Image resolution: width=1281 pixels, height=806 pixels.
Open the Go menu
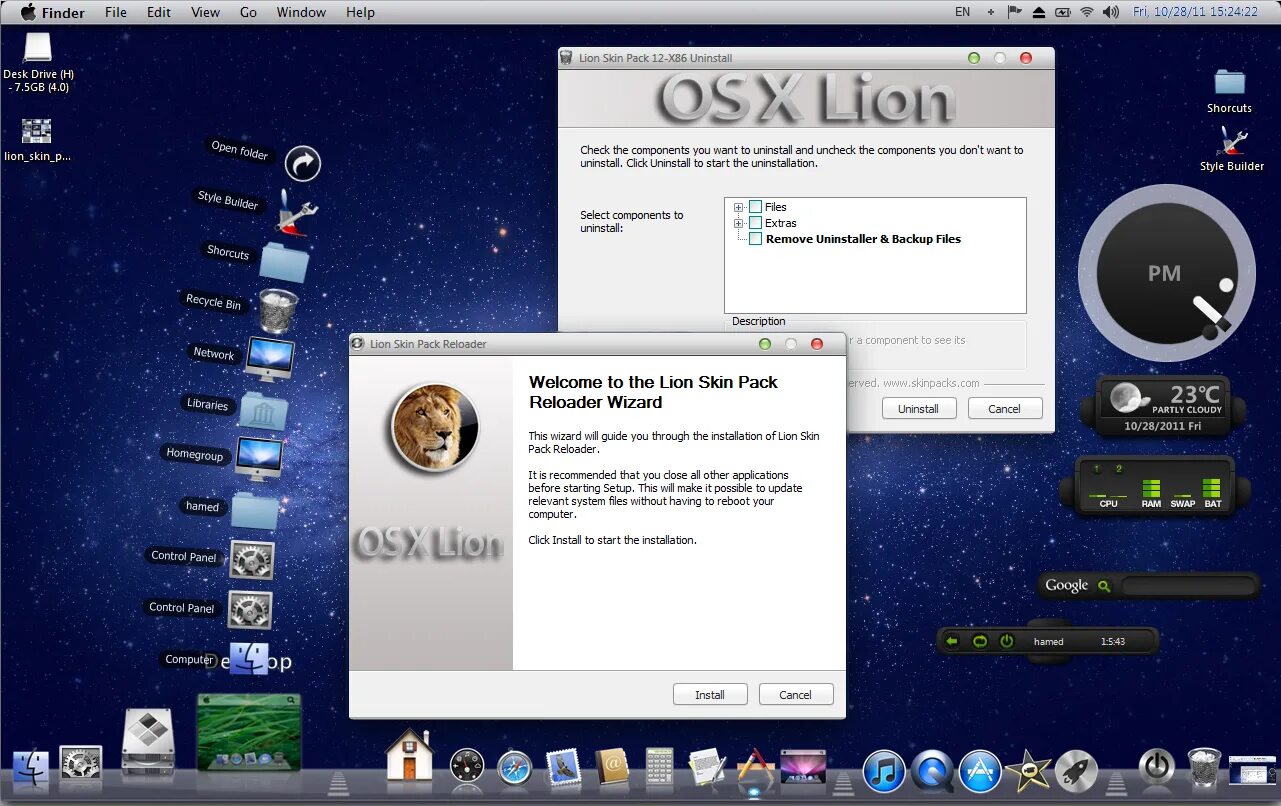(x=248, y=12)
